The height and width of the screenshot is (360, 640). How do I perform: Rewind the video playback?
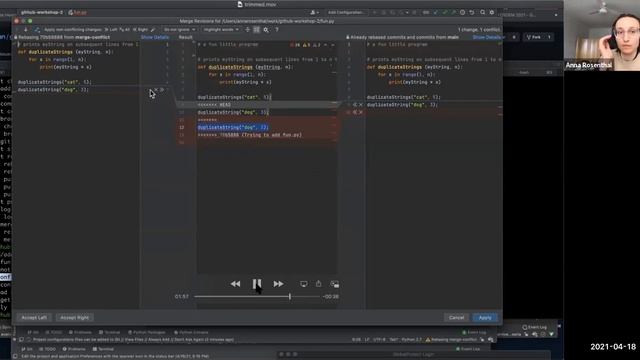pyautogui.click(x=235, y=284)
